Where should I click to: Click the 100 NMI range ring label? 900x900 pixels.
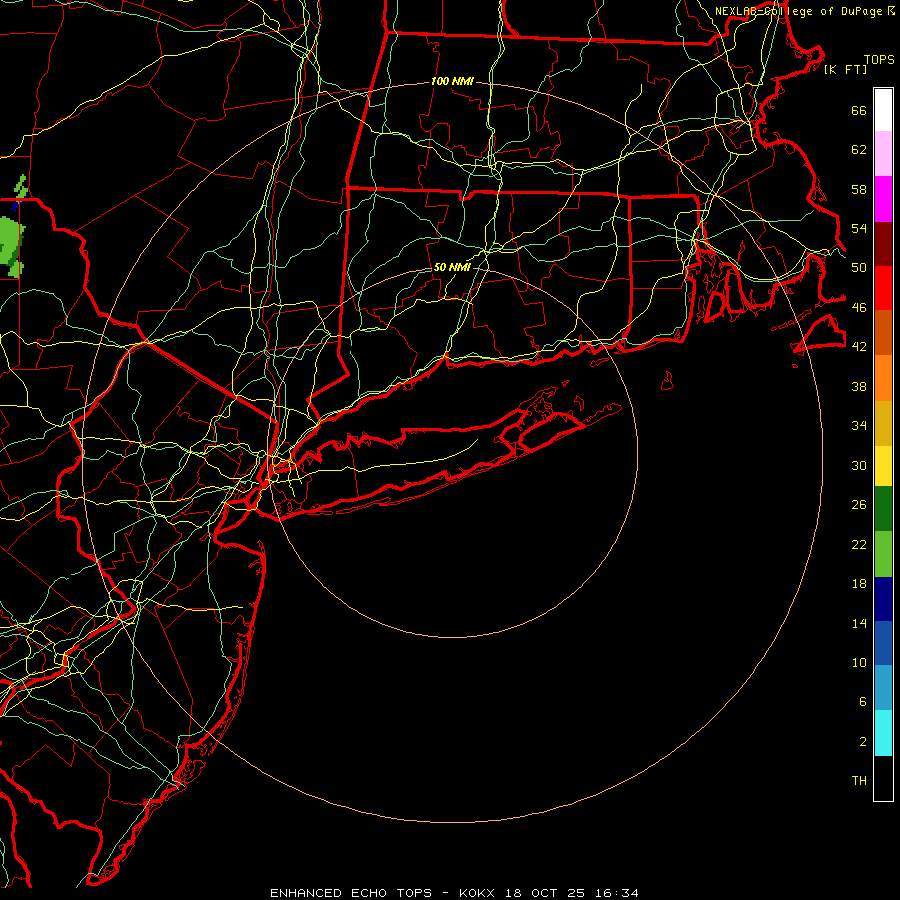[452, 81]
